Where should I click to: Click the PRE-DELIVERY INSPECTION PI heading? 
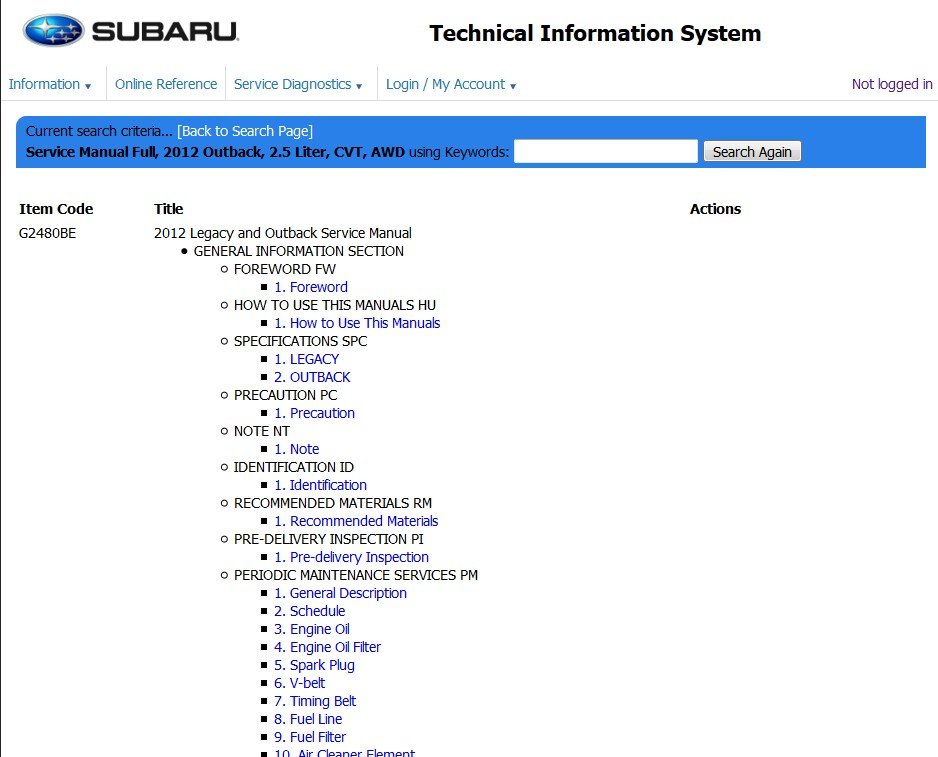point(328,539)
